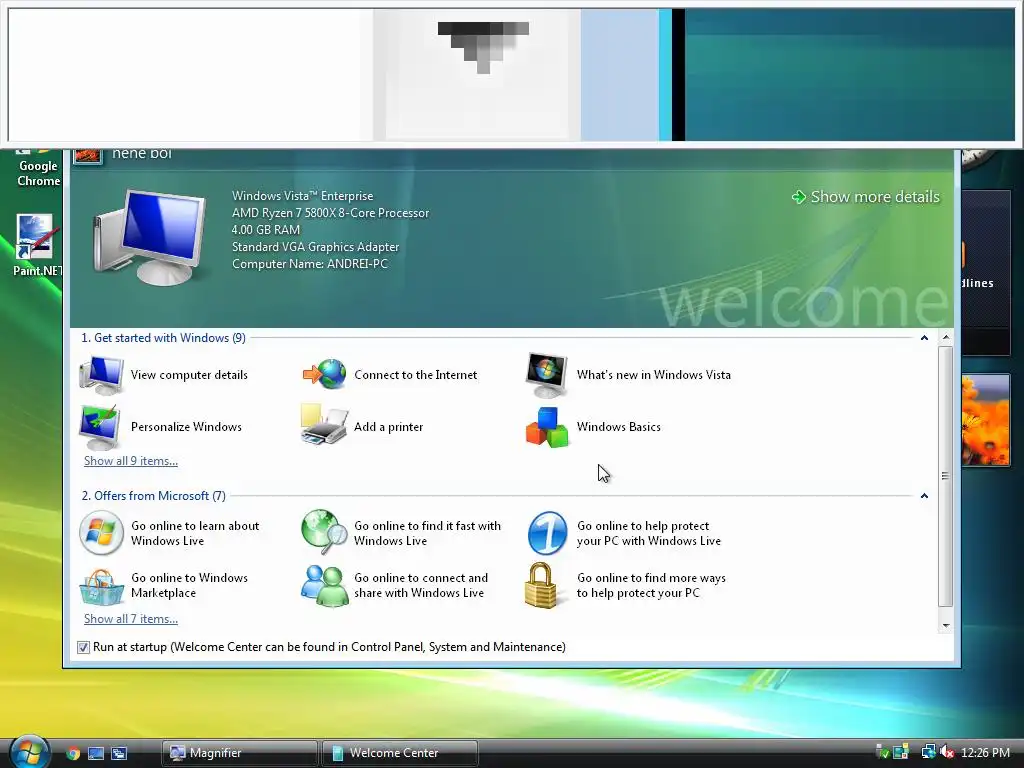Click the Personalize Windows monitor icon
This screenshot has height=768, width=1024.
click(100, 426)
